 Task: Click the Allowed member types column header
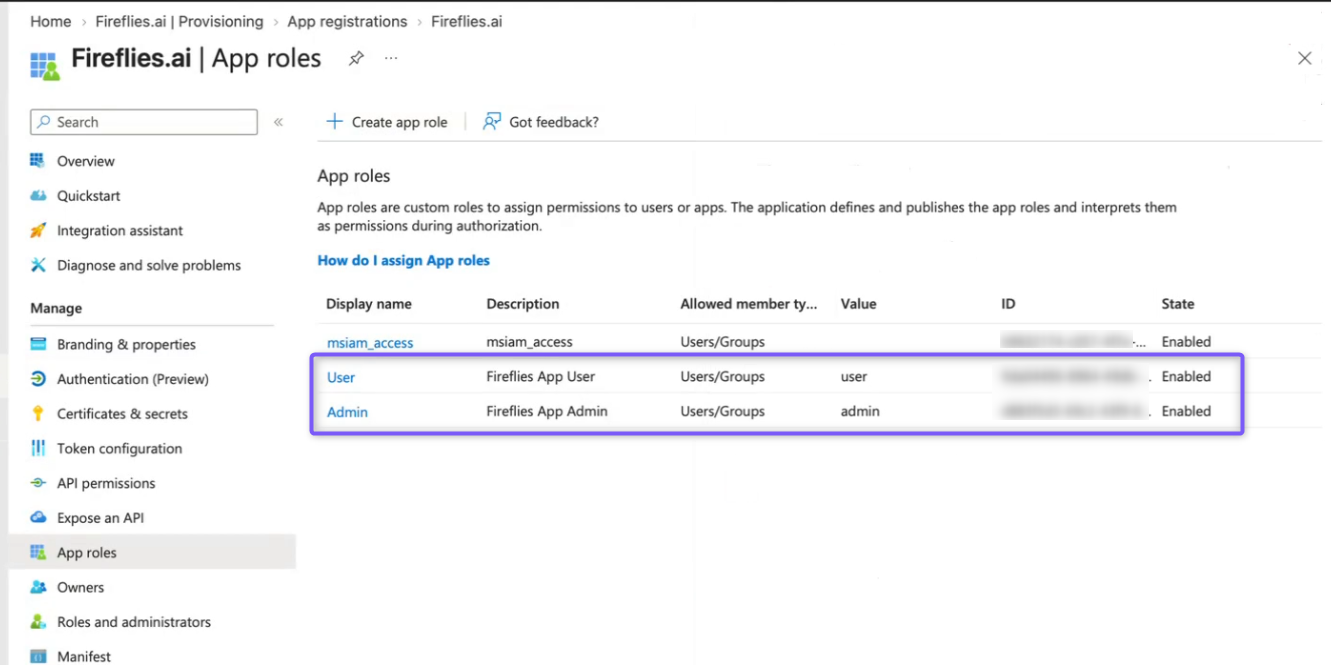[749, 304]
